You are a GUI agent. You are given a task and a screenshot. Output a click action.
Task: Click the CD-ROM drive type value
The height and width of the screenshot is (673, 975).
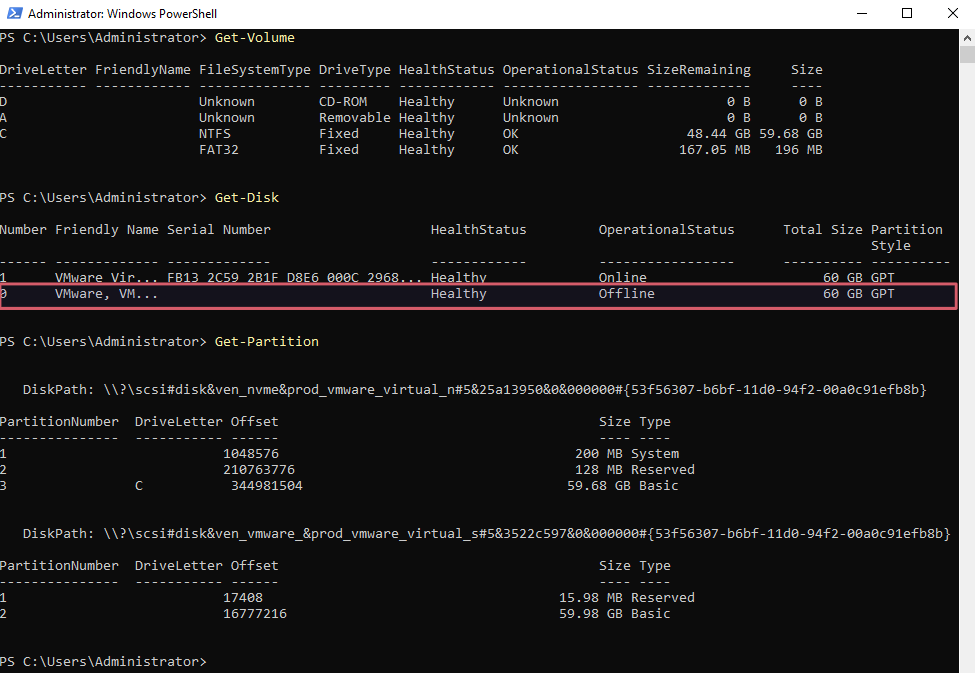pyautogui.click(x=343, y=101)
